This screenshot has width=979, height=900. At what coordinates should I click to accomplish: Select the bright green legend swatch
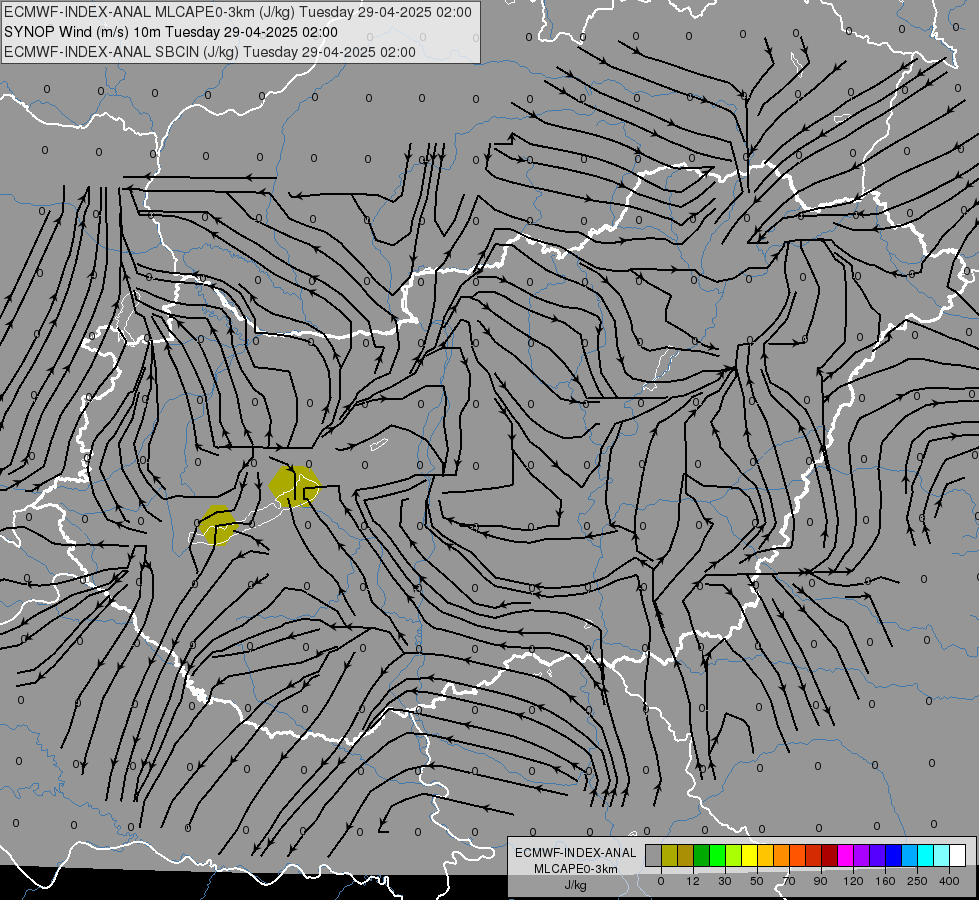(717, 856)
